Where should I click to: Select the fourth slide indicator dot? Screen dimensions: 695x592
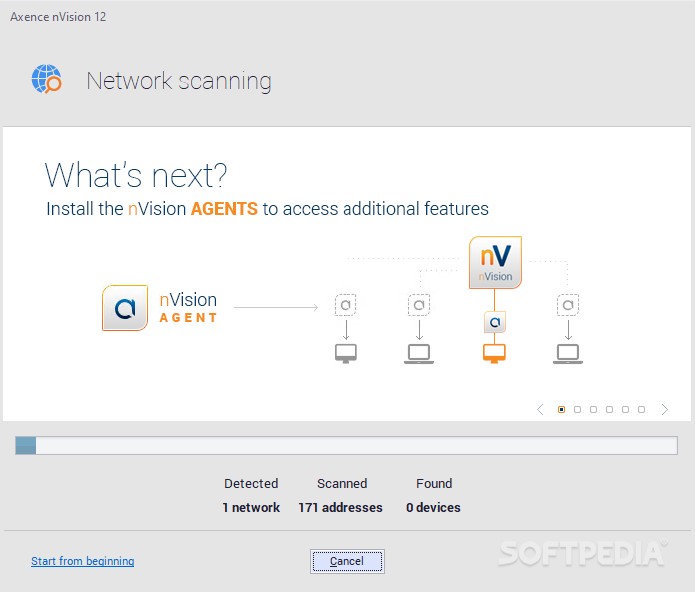(609, 409)
